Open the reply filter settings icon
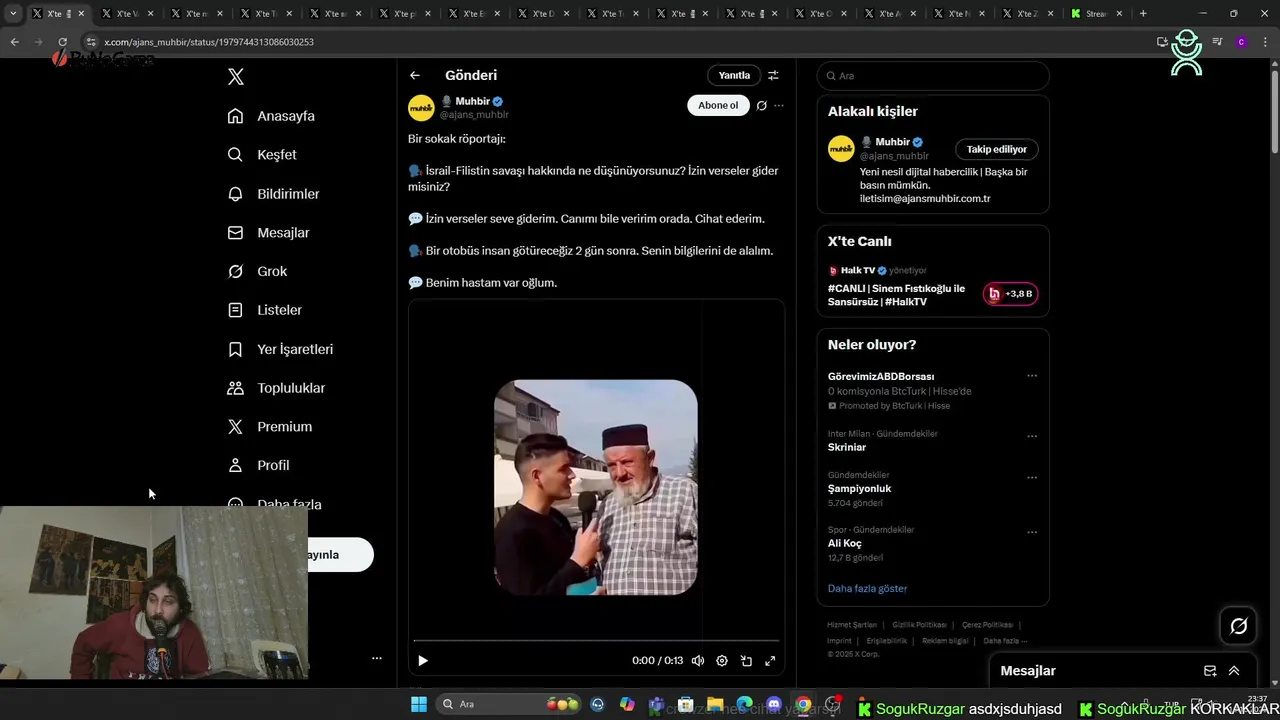Image resolution: width=1280 pixels, height=720 pixels. (x=773, y=75)
